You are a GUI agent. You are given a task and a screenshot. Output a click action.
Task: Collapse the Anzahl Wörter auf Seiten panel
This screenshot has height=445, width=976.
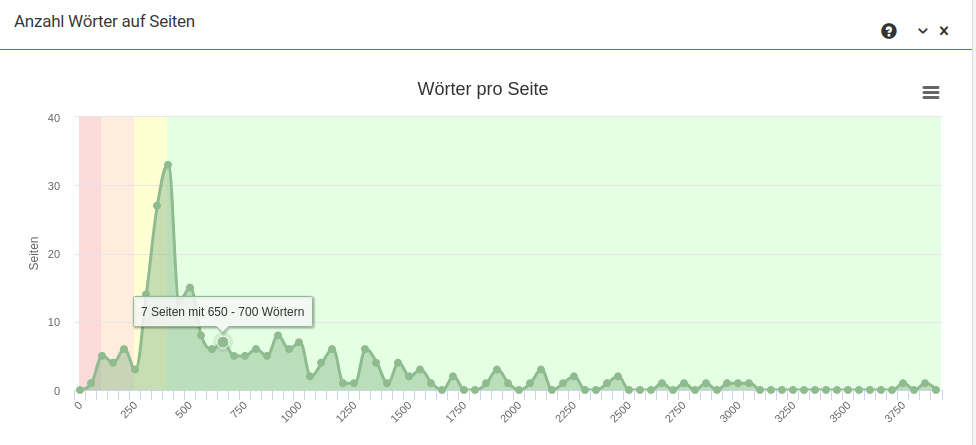pyautogui.click(x=923, y=31)
